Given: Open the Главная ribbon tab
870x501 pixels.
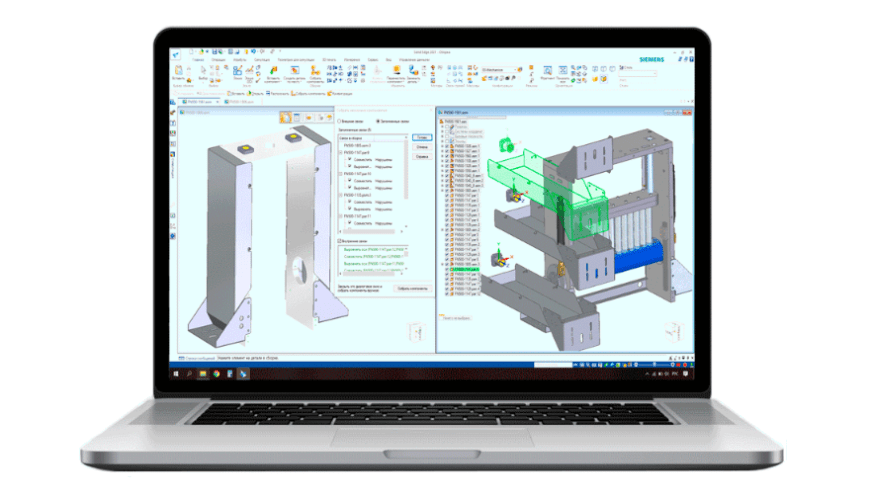Looking at the screenshot, I should point(198,60).
